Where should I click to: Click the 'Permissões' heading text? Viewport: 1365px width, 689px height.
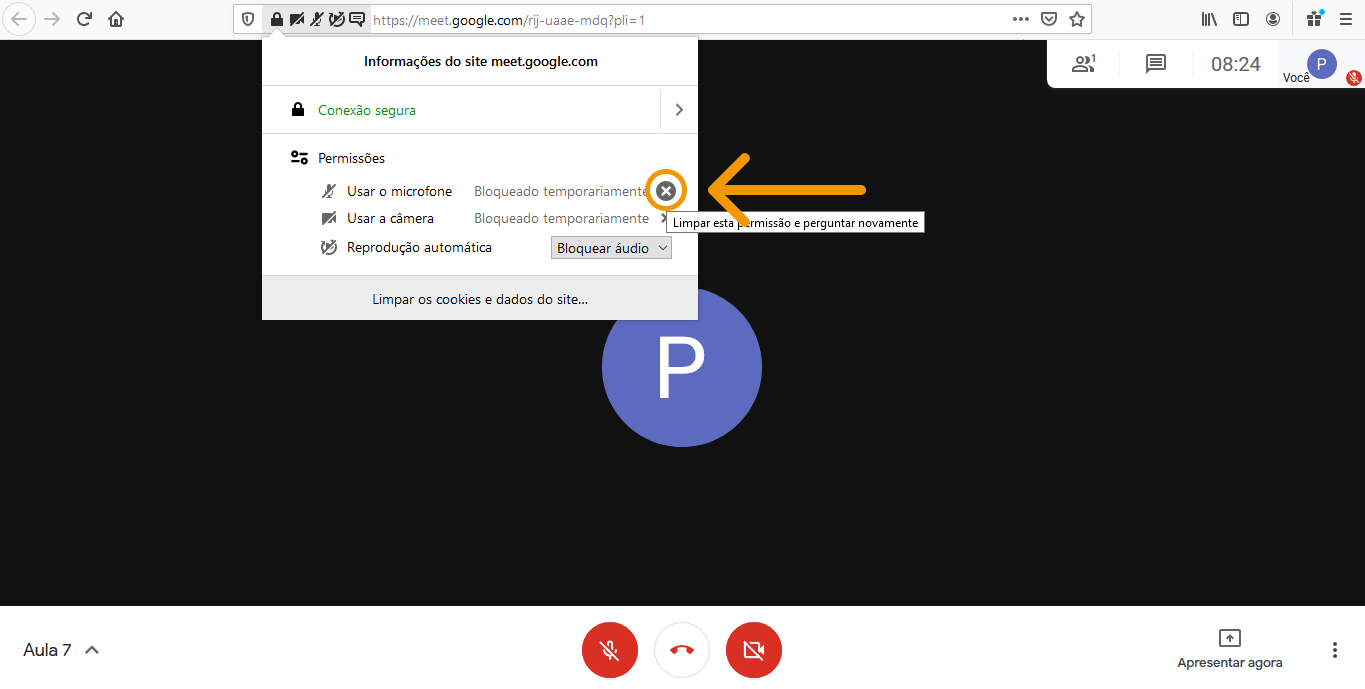click(351, 158)
